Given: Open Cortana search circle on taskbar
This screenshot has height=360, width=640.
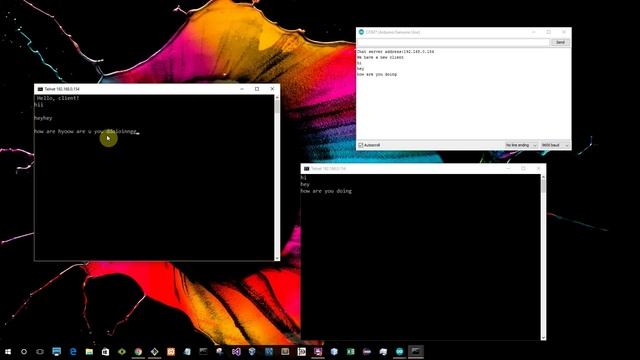Looking at the screenshot, I should pos(24,351).
